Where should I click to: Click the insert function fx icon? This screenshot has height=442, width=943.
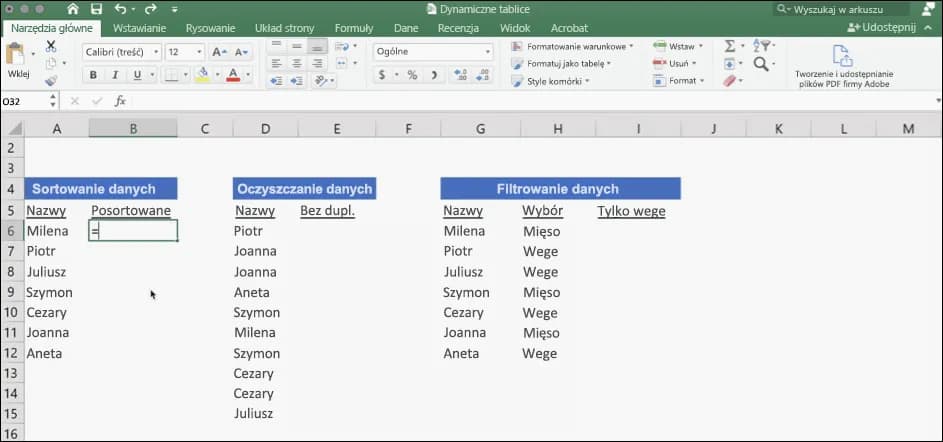coord(120,101)
